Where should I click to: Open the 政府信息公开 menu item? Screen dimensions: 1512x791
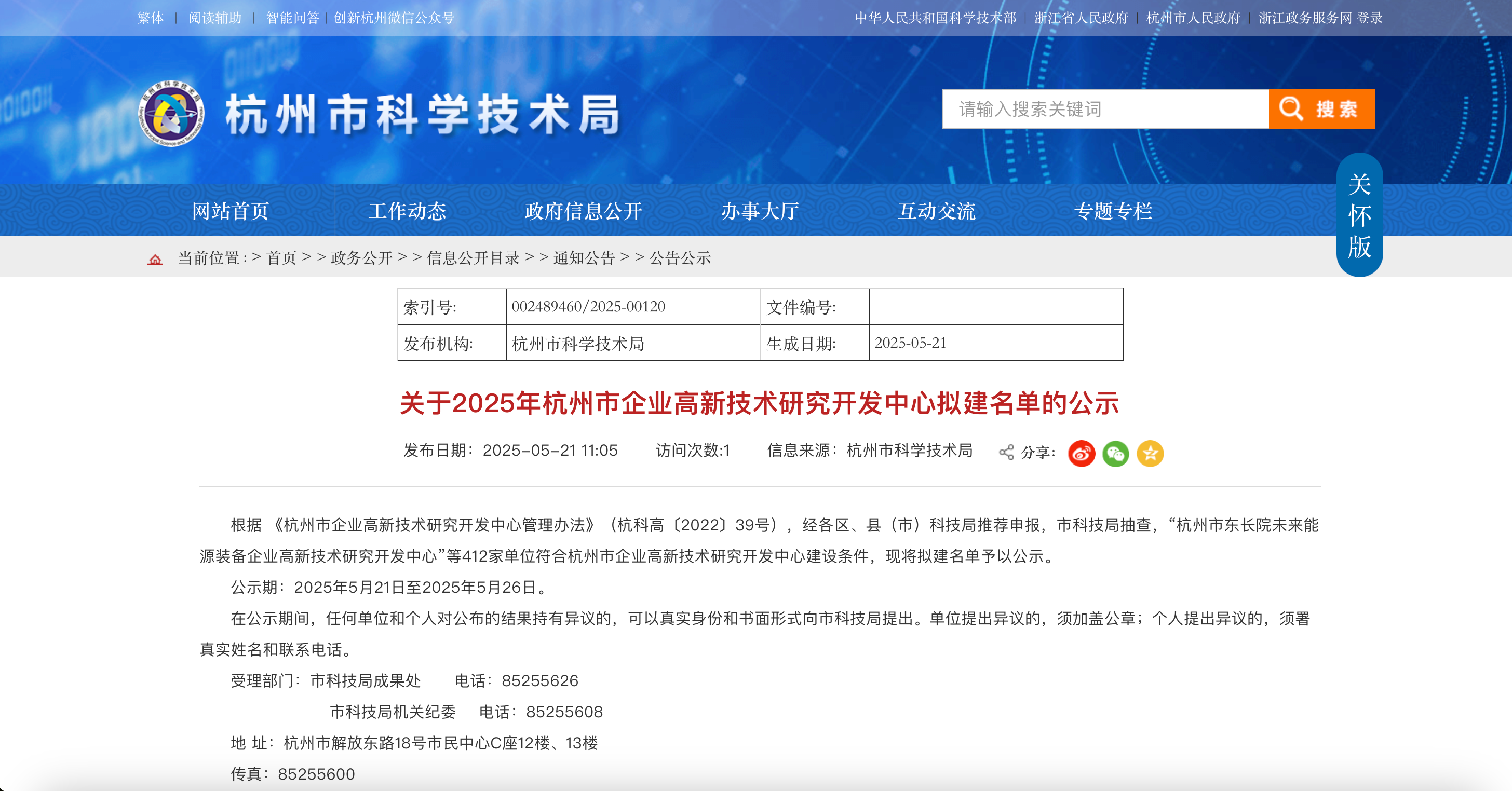coord(584,211)
